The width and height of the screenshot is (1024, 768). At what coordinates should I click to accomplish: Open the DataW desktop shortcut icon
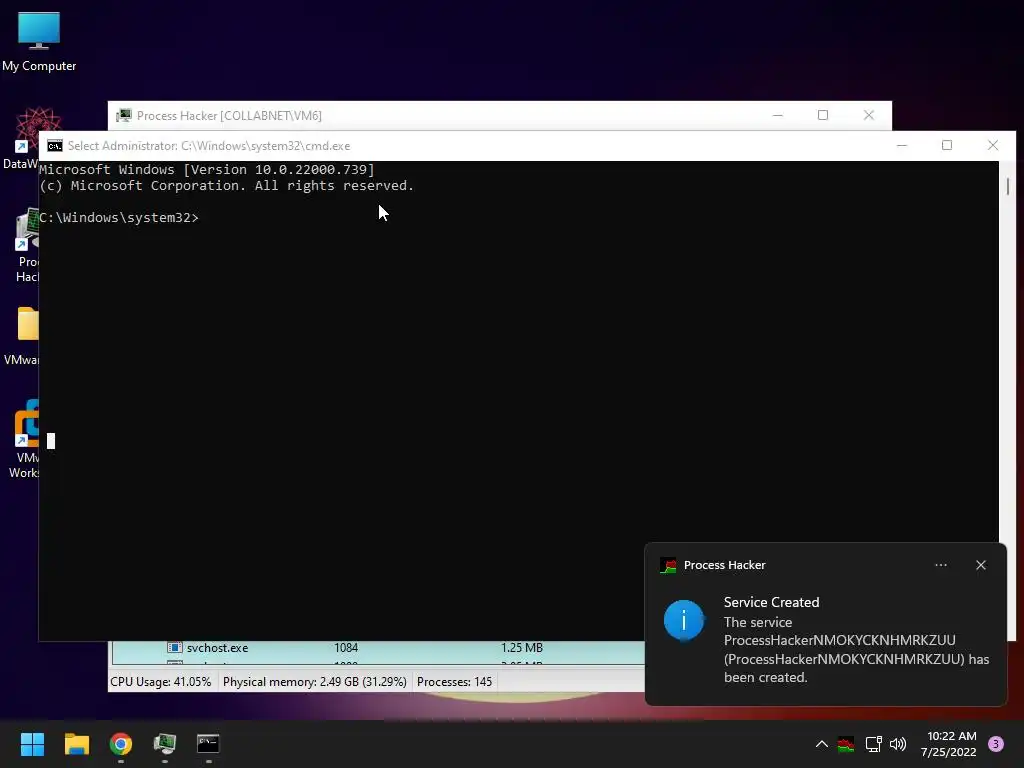coord(21,138)
